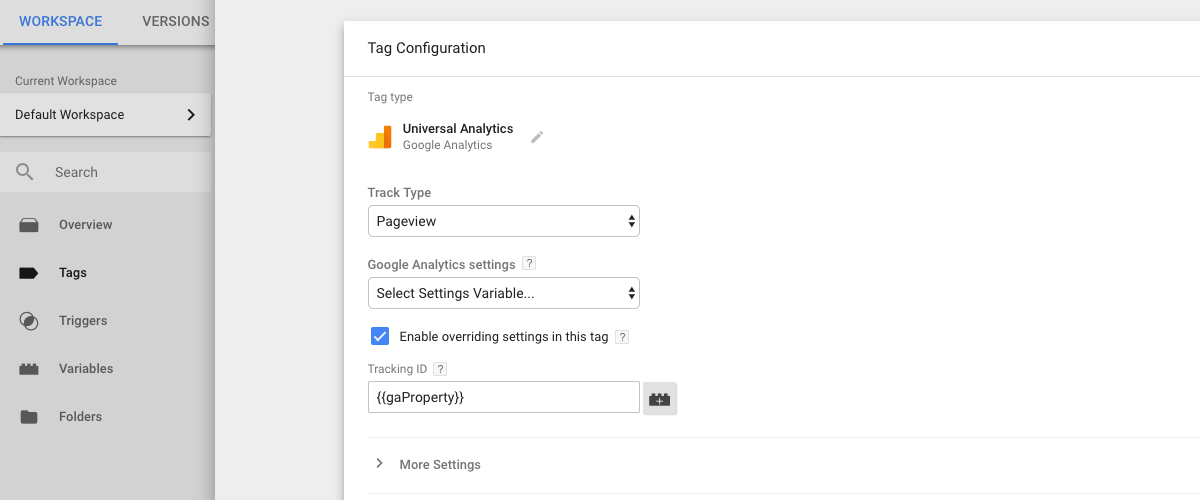Select the Workspace tab
Image resolution: width=1200 pixels, height=500 pixels.
[x=60, y=21]
